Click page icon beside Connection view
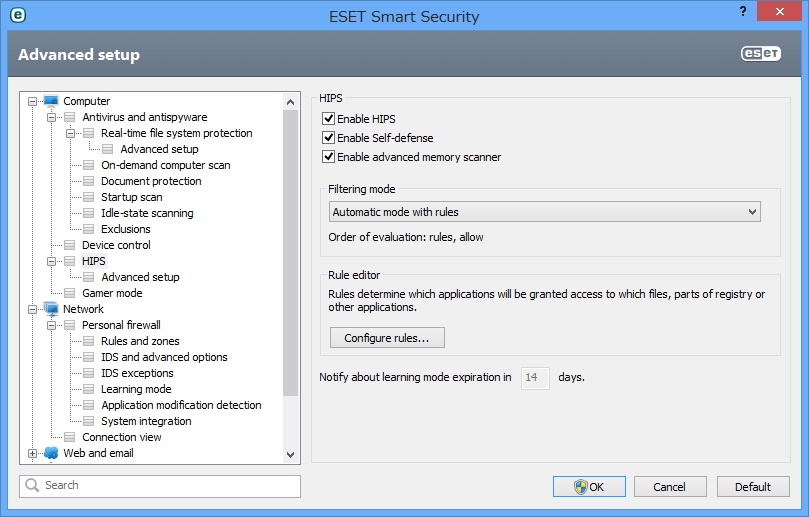The height and width of the screenshot is (517, 809). pos(70,437)
